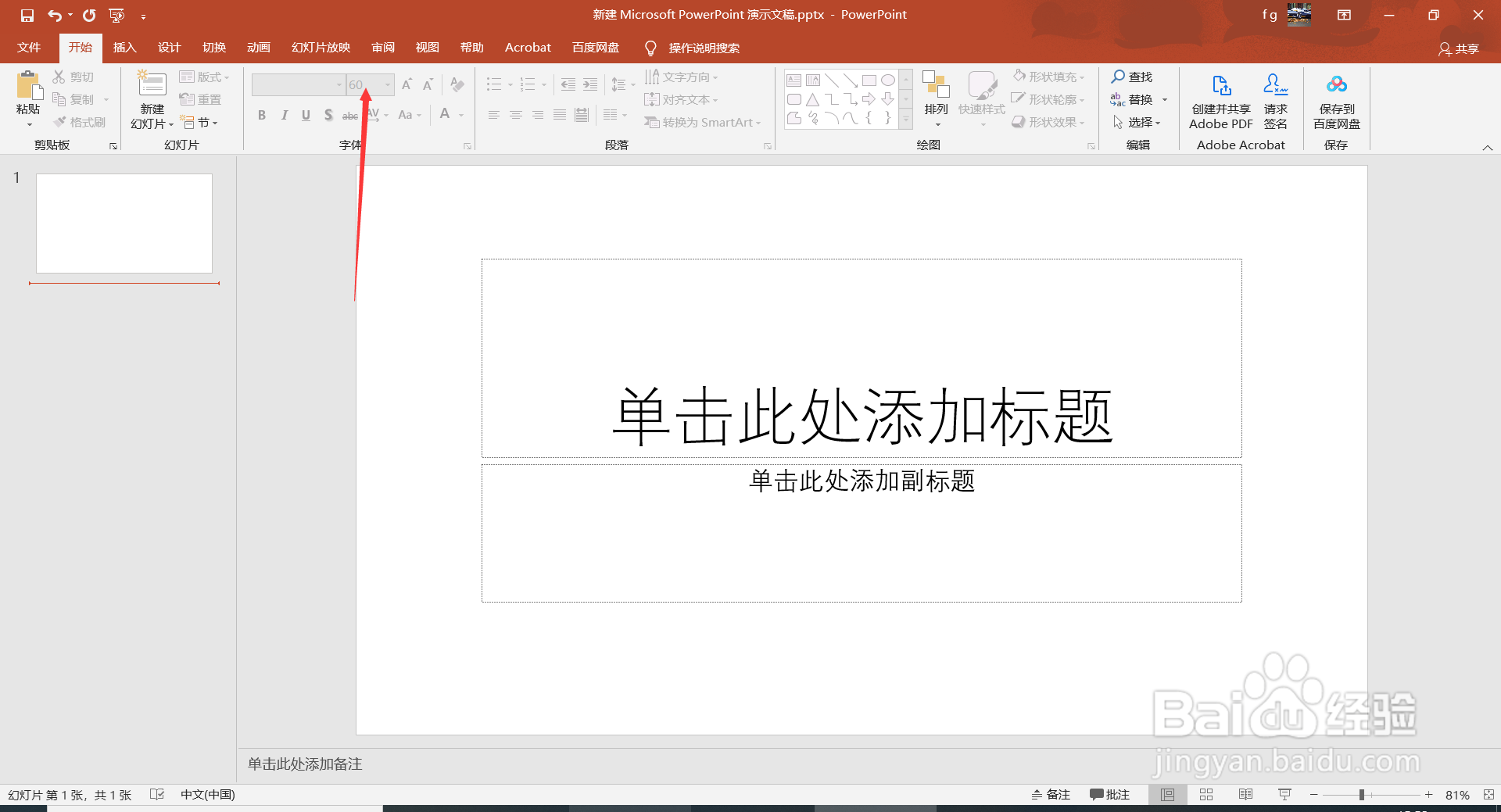Toggle italic formatting
Screen dimensions: 1501x812
point(284,115)
